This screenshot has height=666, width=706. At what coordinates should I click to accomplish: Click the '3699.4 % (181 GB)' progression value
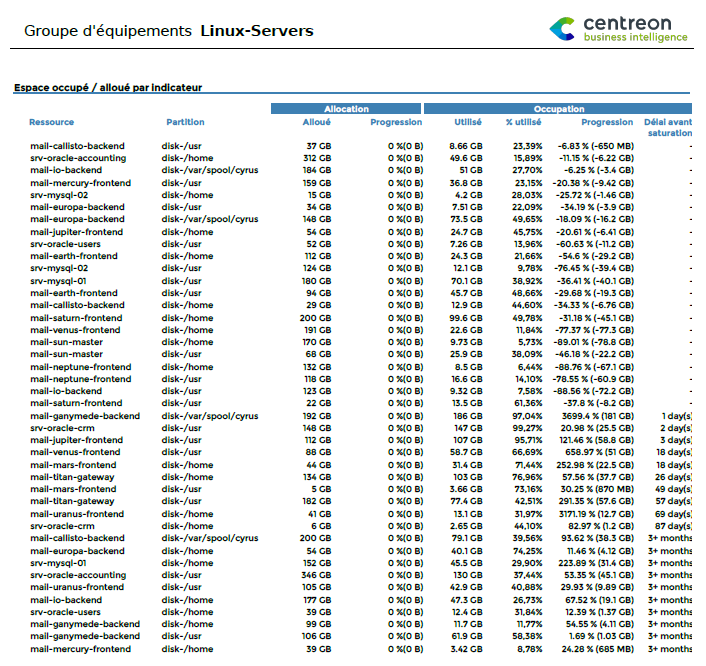[x=595, y=416]
